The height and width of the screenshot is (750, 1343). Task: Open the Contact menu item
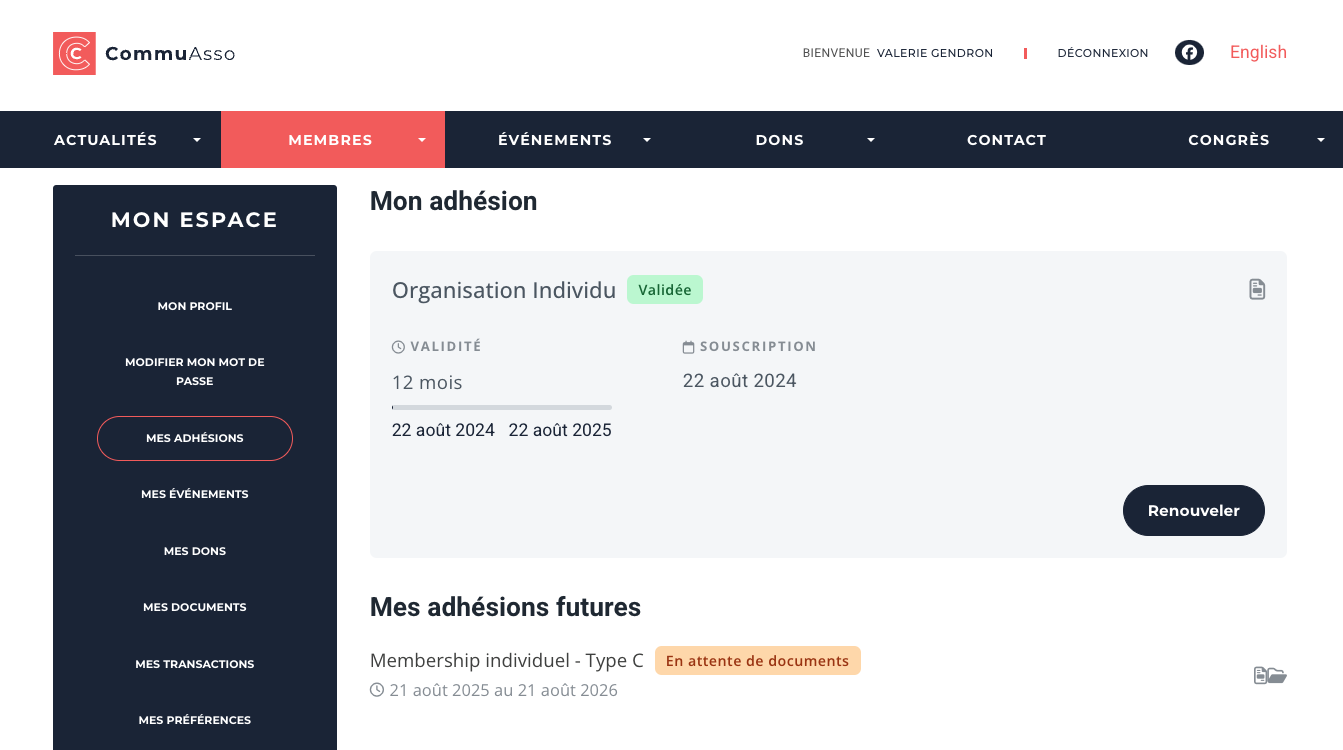1006,140
